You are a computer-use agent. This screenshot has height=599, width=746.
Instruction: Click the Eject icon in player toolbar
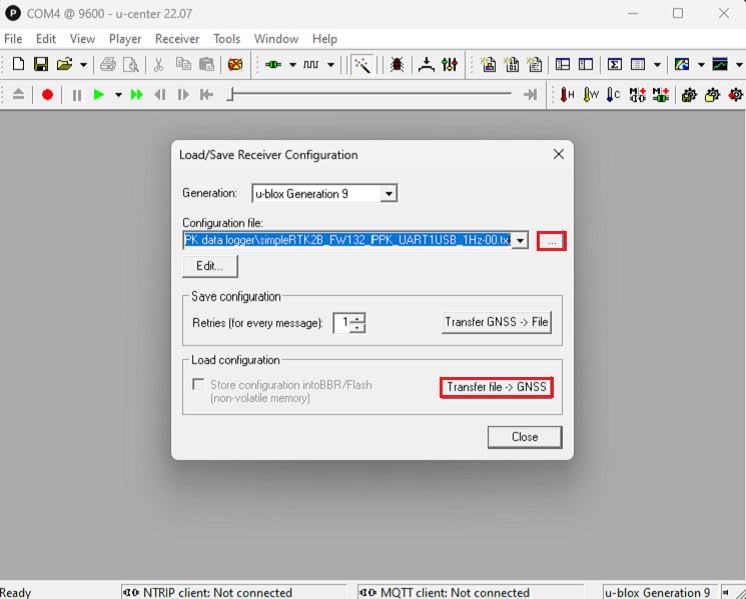(x=19, y=95)
